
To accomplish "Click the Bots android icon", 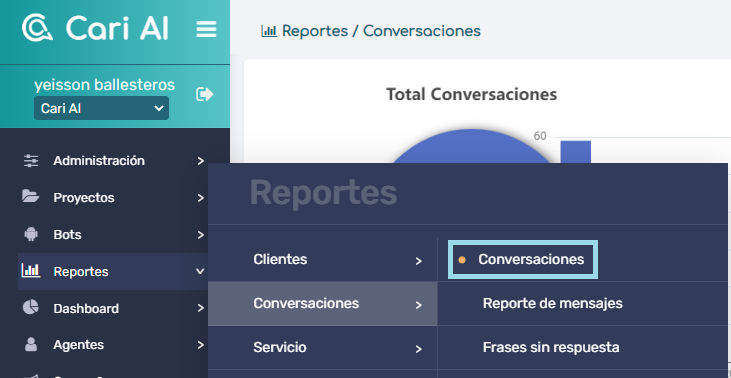I will (31, 234).
